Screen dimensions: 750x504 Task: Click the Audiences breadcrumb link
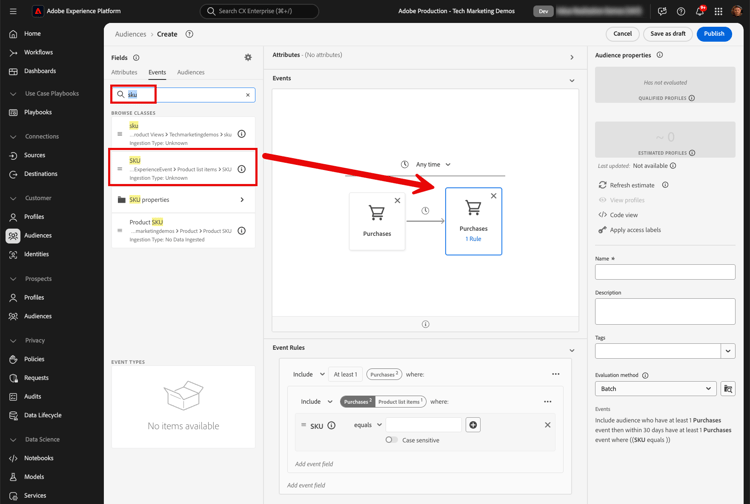click(x=130, y=34)
